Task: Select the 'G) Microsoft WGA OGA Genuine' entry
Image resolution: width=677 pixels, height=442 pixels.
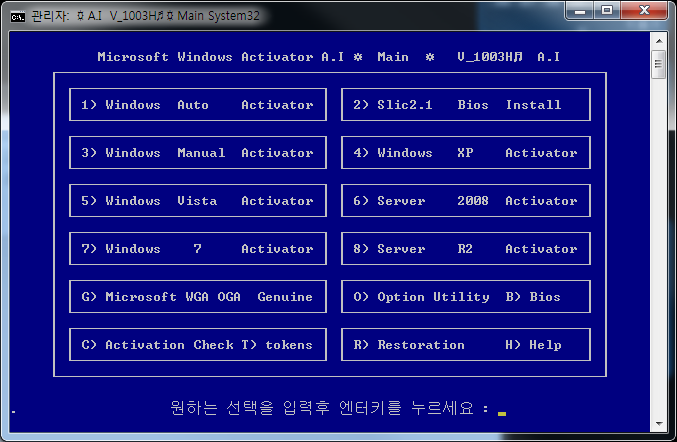Action: point(198,296)
